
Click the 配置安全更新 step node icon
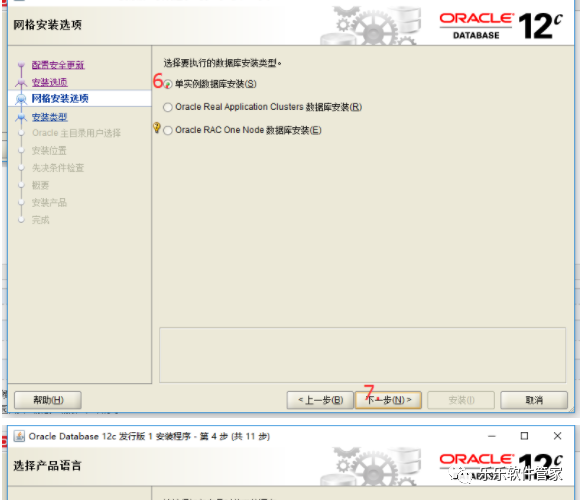coord(21,65)
